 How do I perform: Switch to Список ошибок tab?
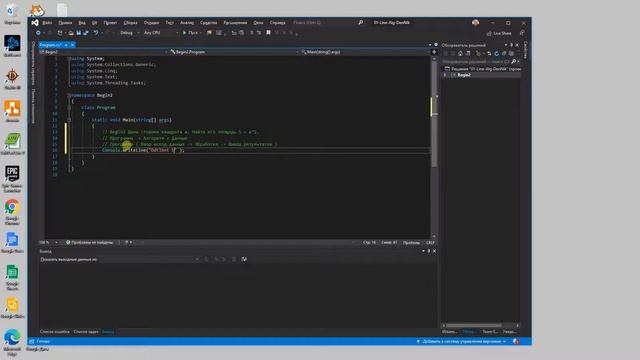click(x=55, y=332)
